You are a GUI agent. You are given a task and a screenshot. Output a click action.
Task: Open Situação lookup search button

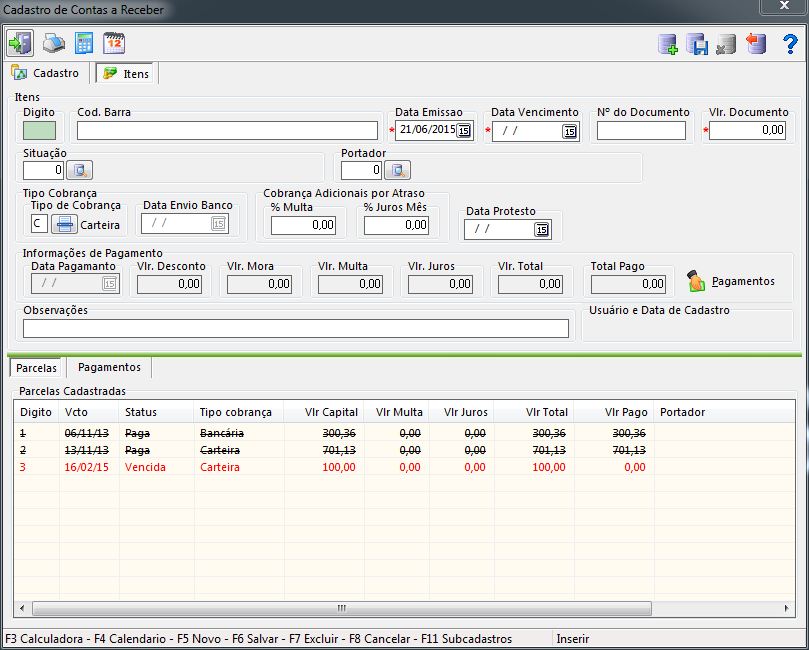point(80,171)
